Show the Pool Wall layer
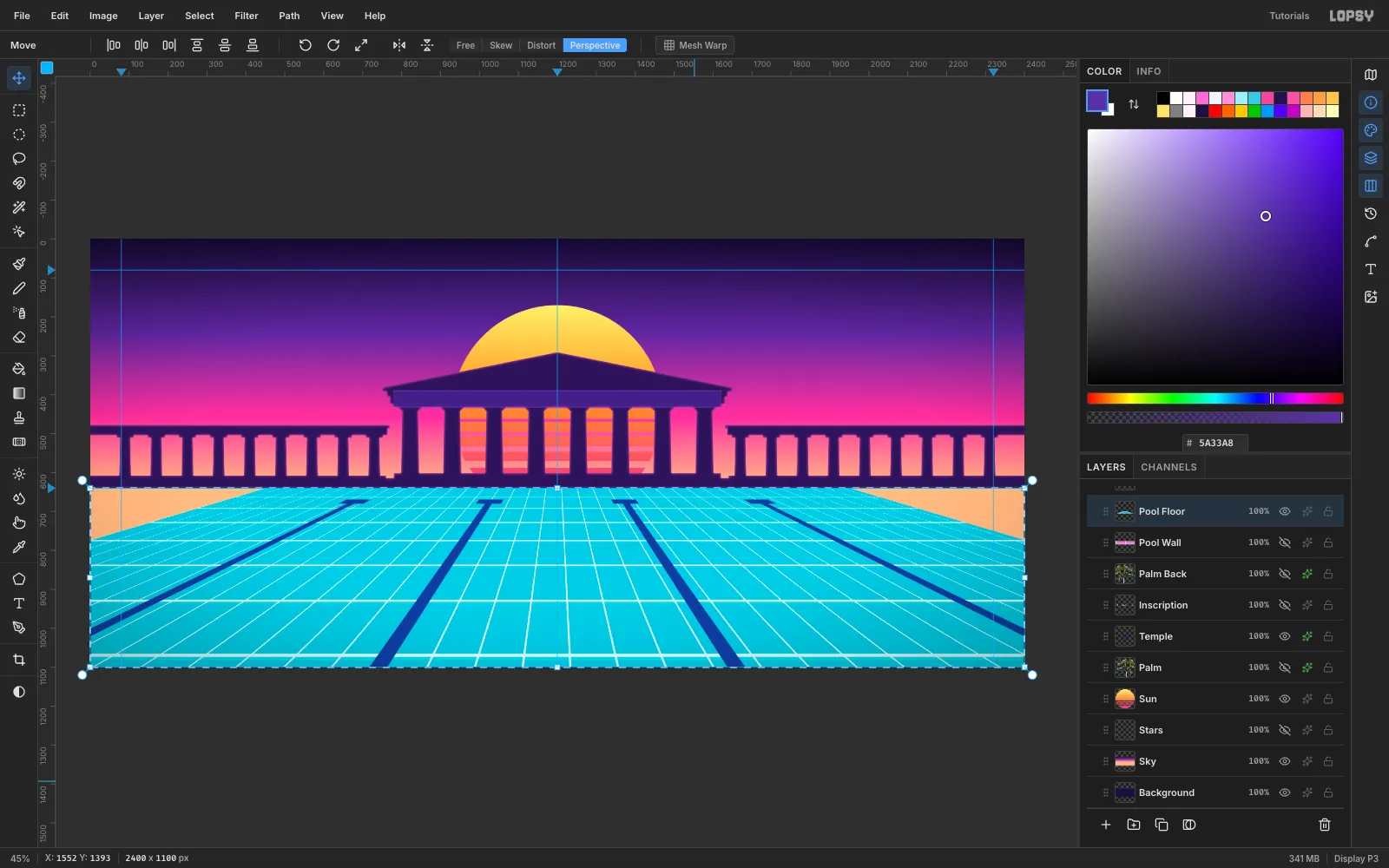The width and height of the screenshot is (1389, 868). pos(1285,542)
